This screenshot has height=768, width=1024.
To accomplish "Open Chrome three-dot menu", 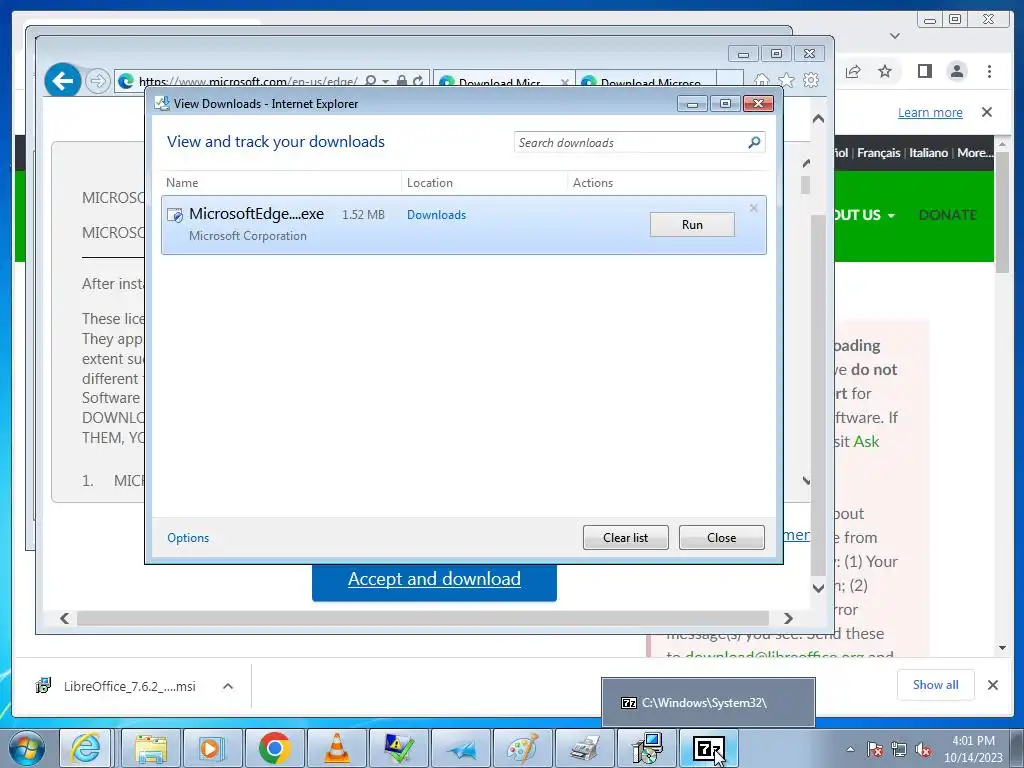I will [x=989, y=71].
